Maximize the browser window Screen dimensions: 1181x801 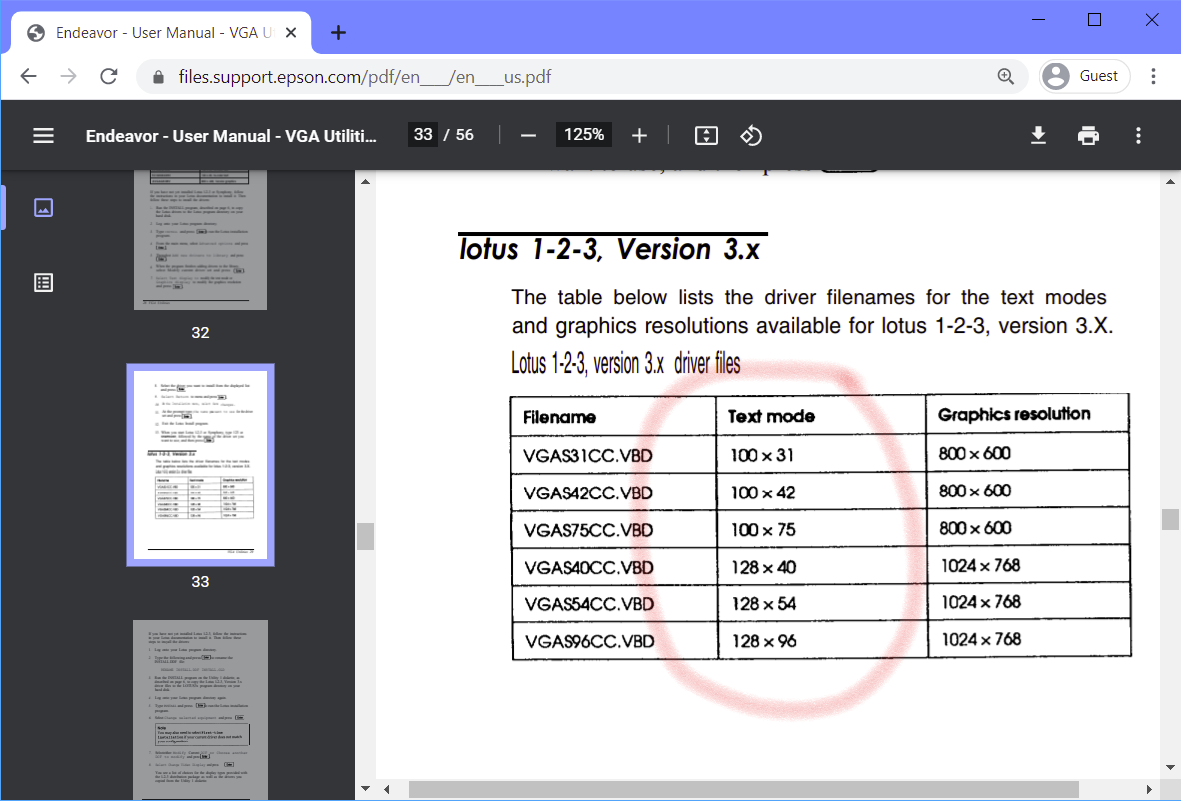pyautogui.click(x=1095, y=20)
